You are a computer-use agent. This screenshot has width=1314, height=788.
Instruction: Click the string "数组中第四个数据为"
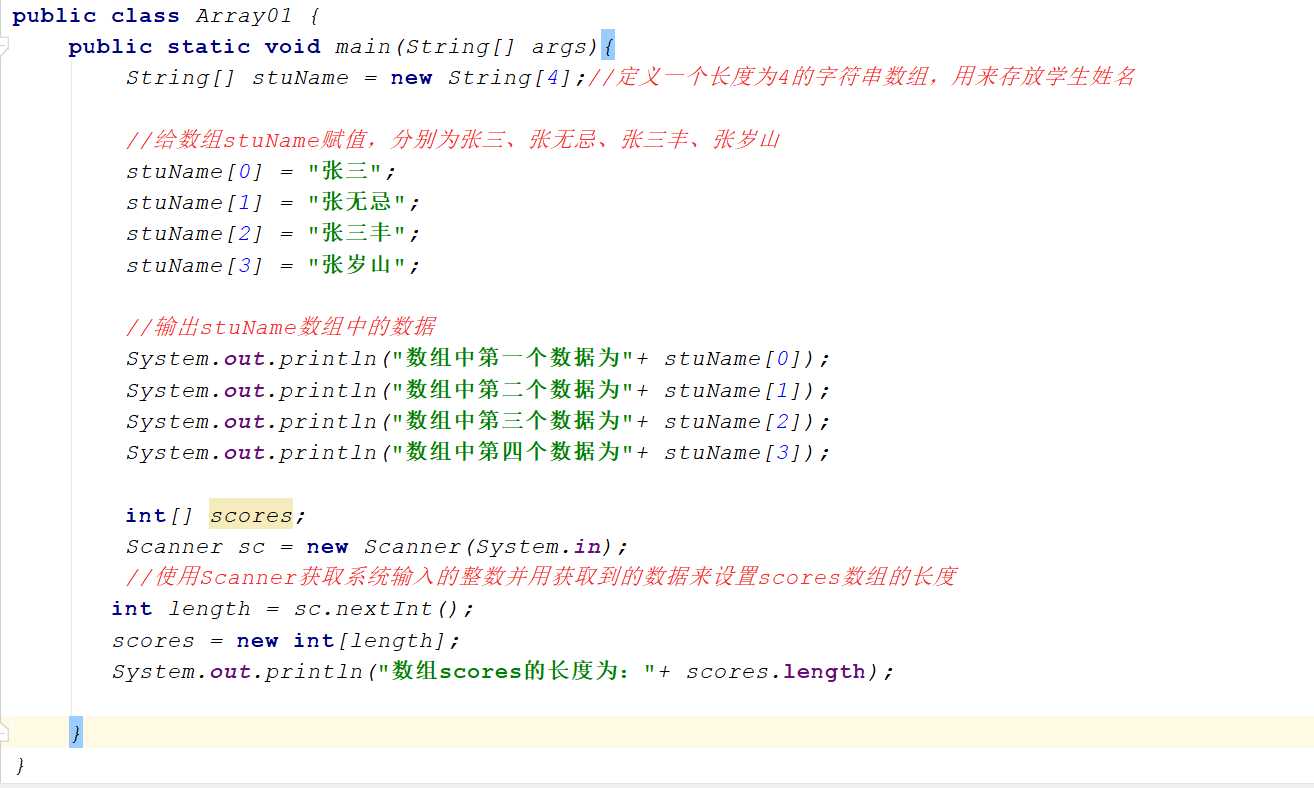514,452
